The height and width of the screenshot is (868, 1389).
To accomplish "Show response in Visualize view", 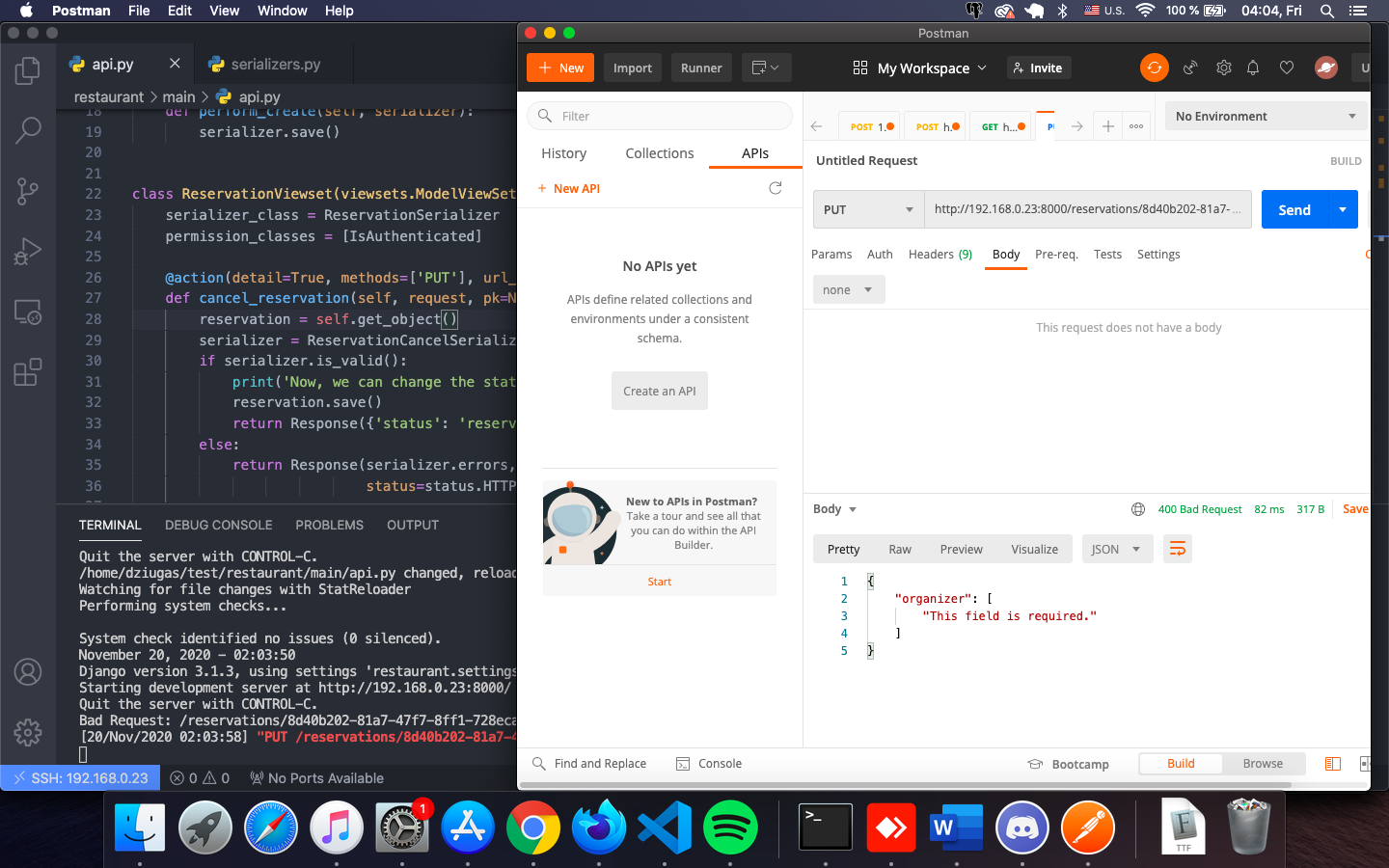I will pyautogui.click(x=1035, y=549).
